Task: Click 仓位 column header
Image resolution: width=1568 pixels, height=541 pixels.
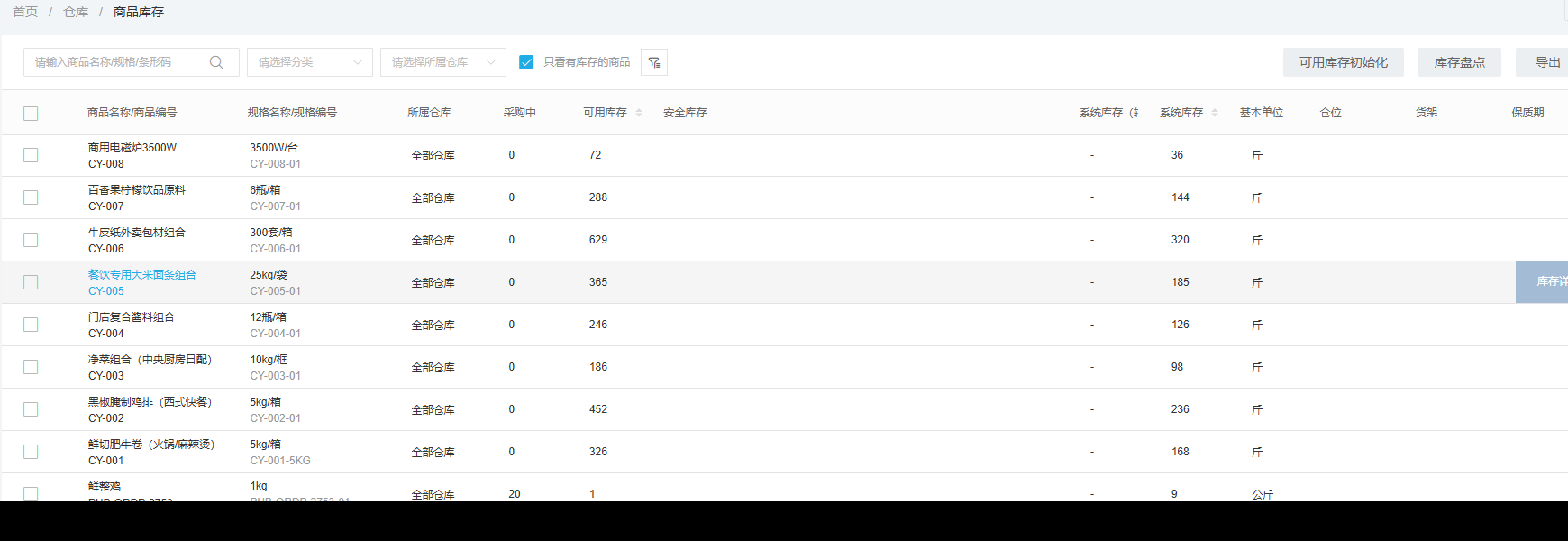Action: [1331, 113]
